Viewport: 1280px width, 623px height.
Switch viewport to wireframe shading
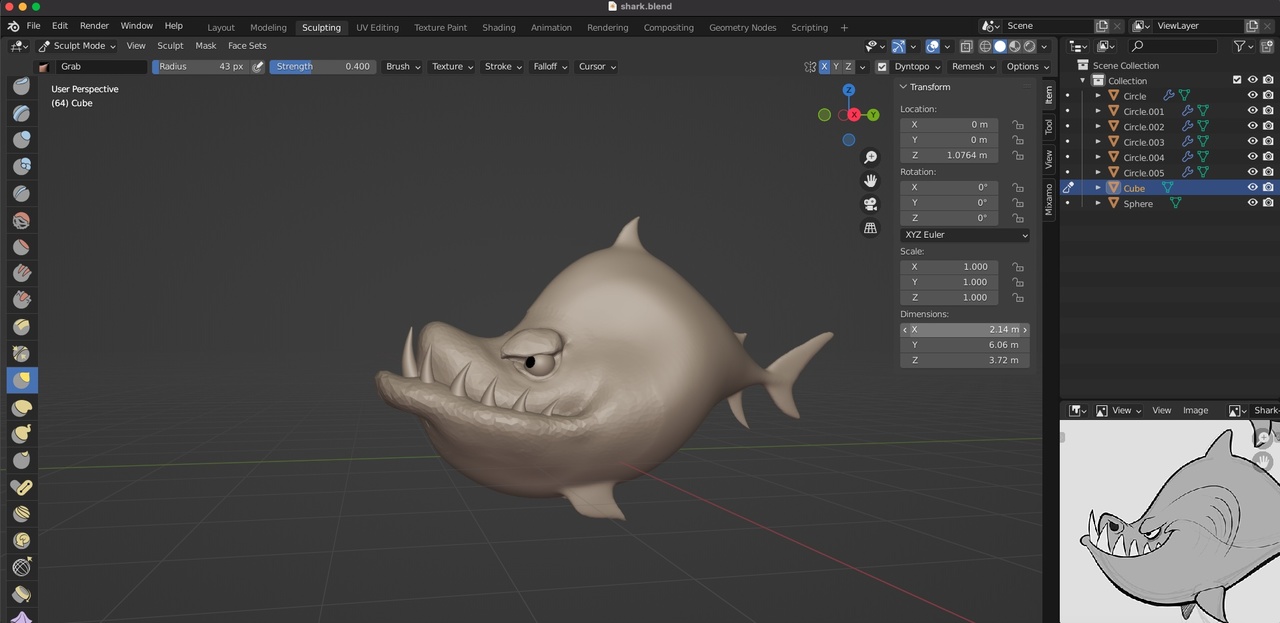(985, 46)
